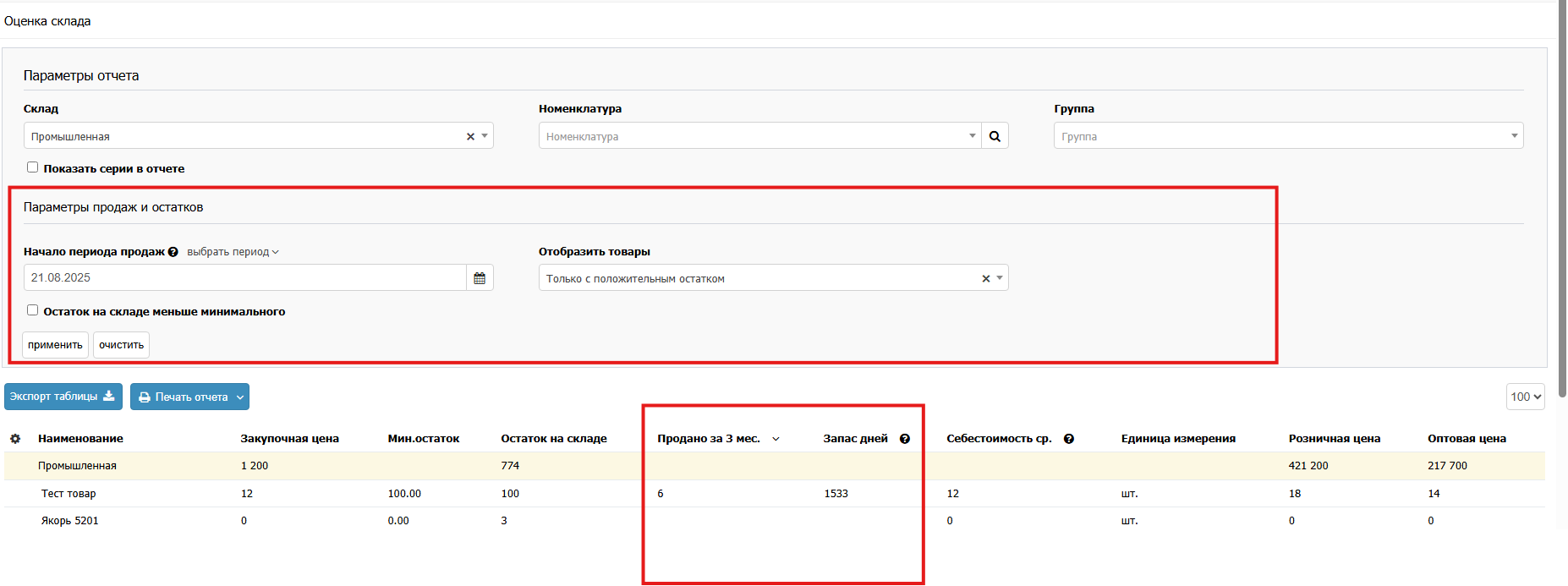Sort by Наименование column header

point(80,439)
